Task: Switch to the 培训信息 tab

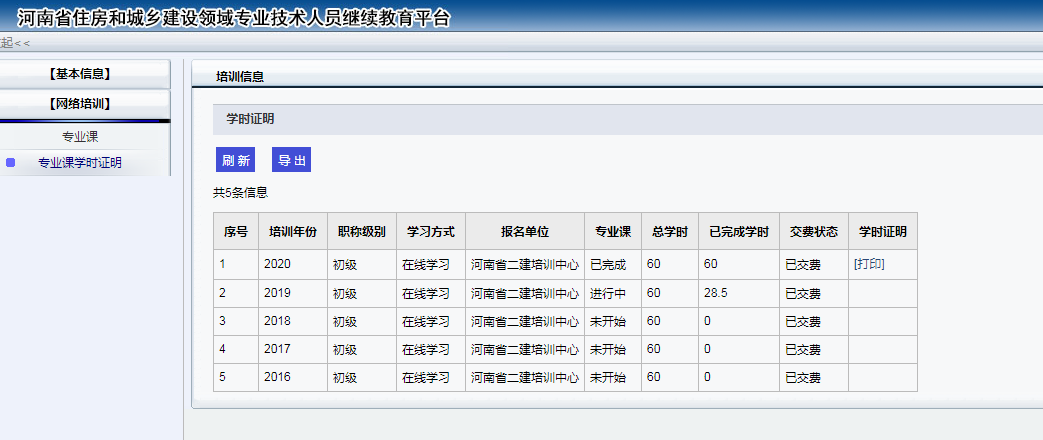Action: coord(240,77)
